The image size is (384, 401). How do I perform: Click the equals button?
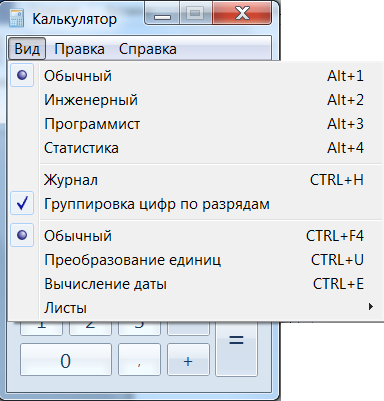(237, 348)
